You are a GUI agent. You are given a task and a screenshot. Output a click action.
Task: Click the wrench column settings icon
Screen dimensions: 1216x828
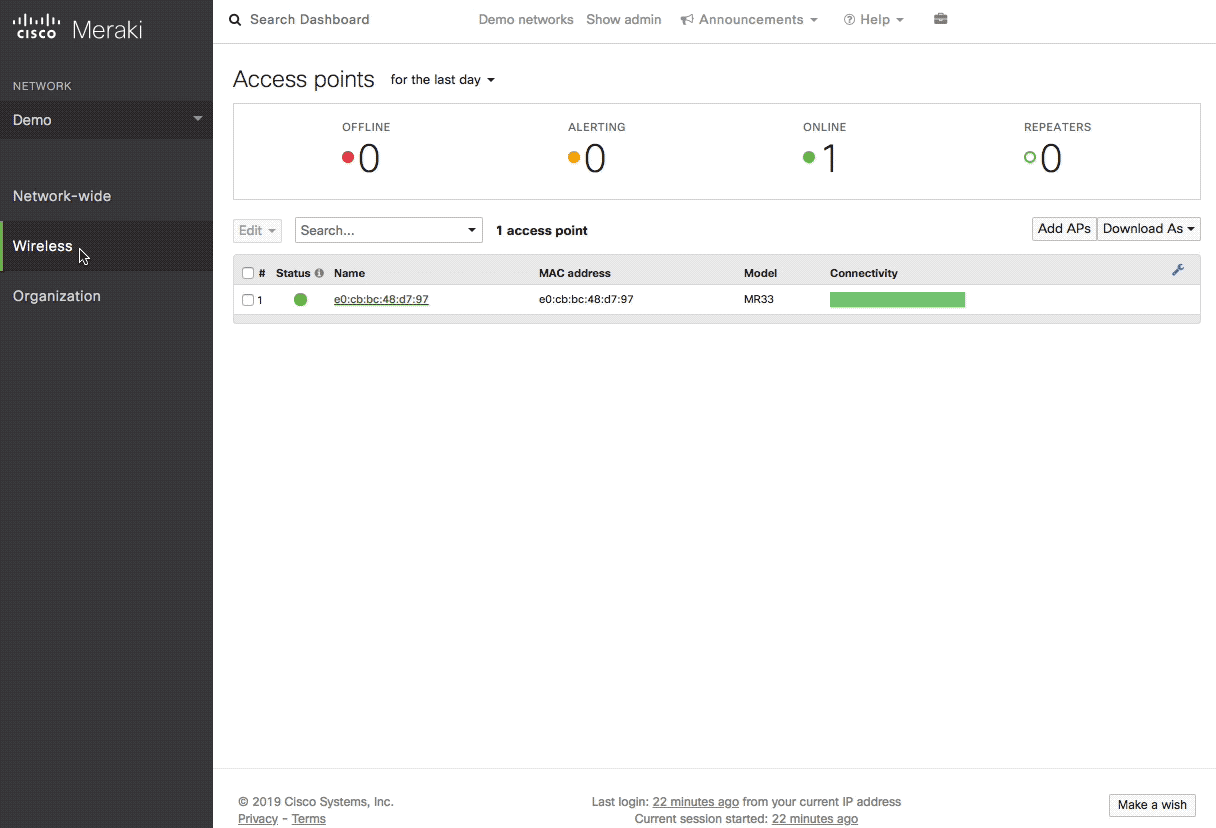click(1178, 271)
